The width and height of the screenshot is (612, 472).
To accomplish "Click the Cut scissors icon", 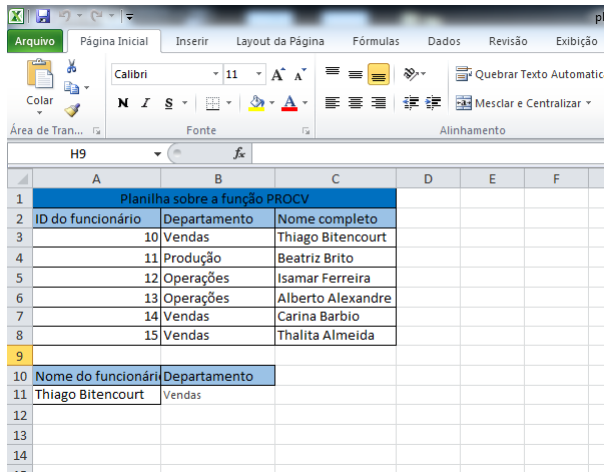I will (x=72, y=67).
